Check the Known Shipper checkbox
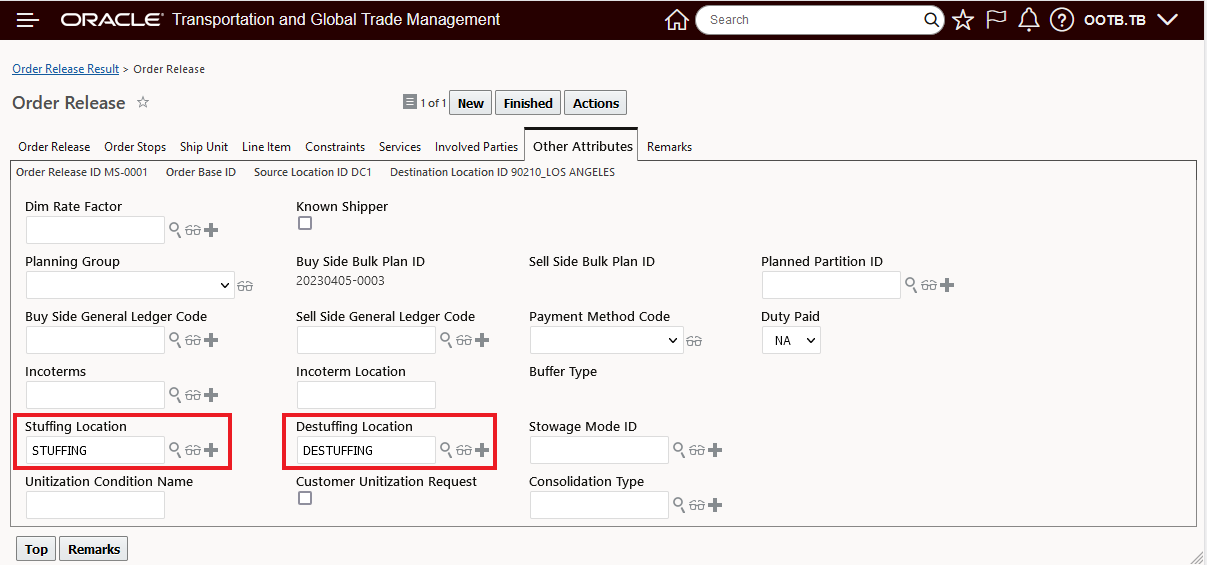Image resolution: width=1207 pixels, height=565 pixels. coord(305,223)
